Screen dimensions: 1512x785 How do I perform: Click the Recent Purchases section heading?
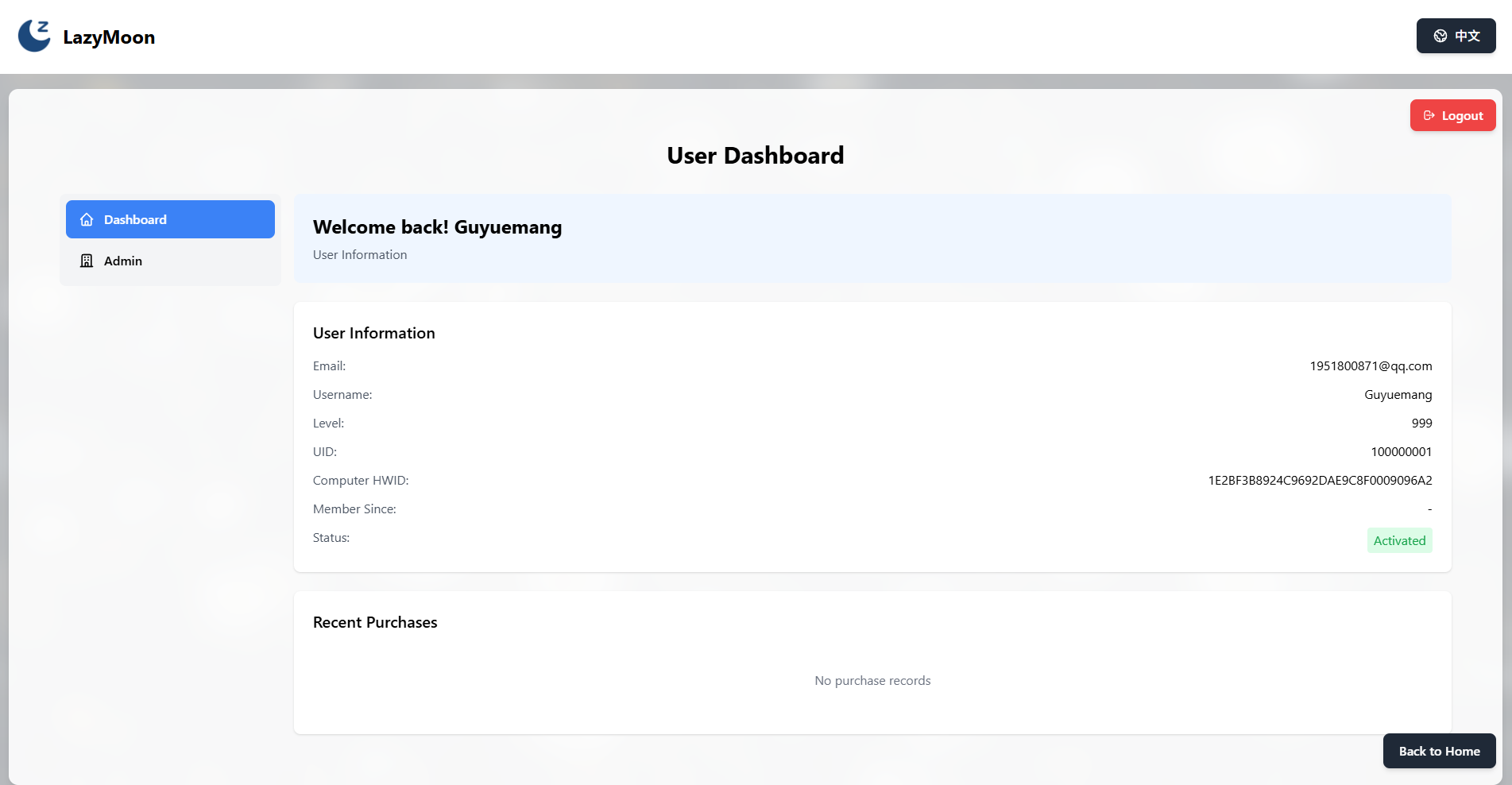[375, 623]
